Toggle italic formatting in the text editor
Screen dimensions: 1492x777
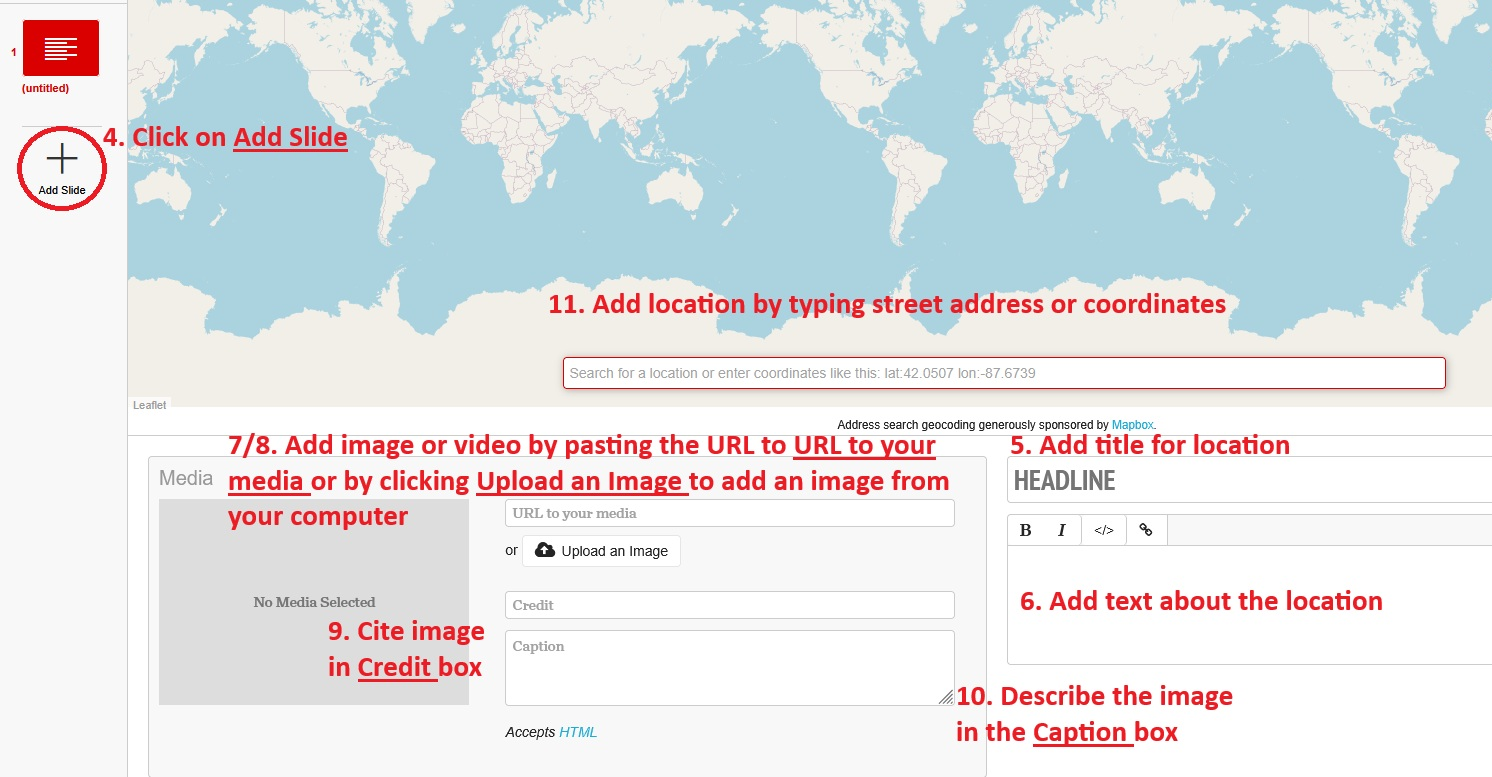1062,531
